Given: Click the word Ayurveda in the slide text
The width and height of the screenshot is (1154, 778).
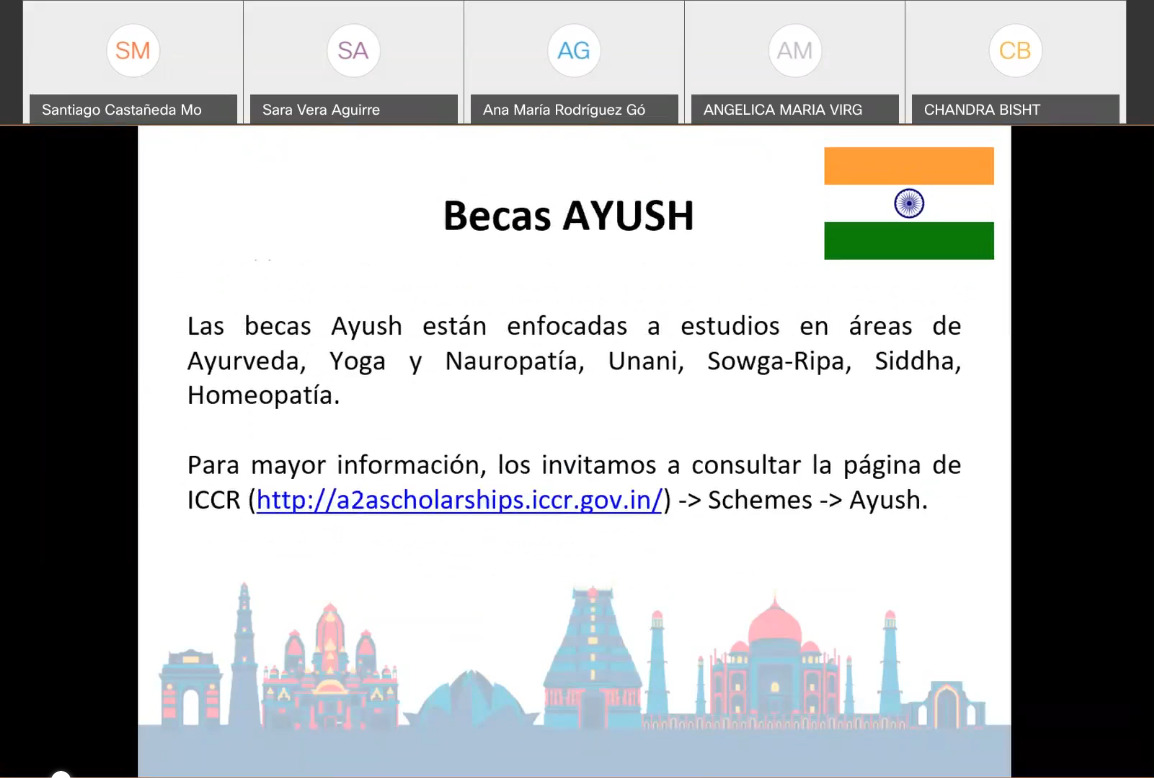Looking at the screenshot, I should (247, 361).
